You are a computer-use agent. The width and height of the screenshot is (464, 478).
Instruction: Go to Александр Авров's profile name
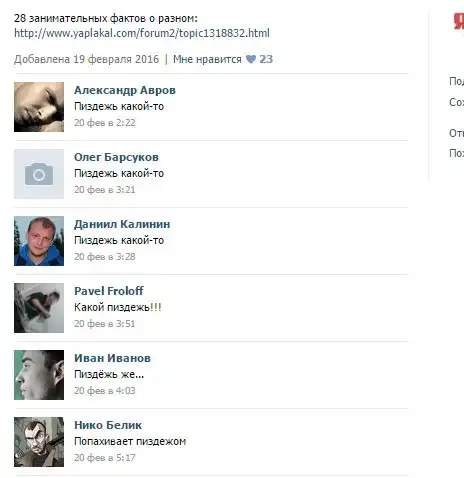click(125, 90)
